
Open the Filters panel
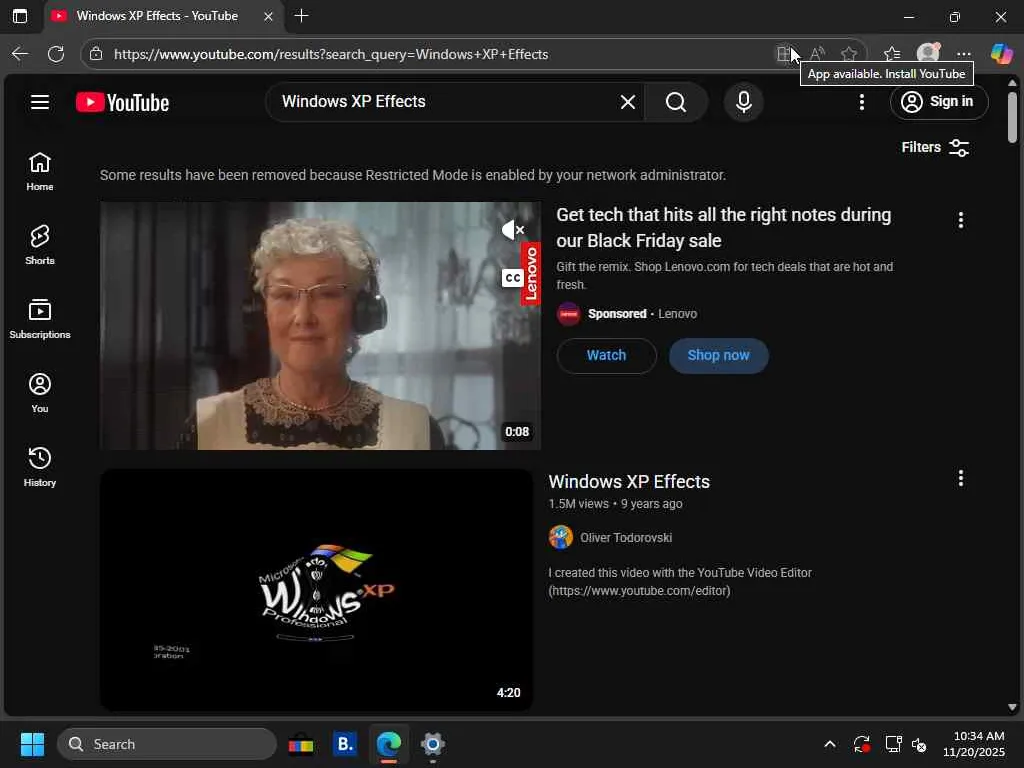coord(935,148)
